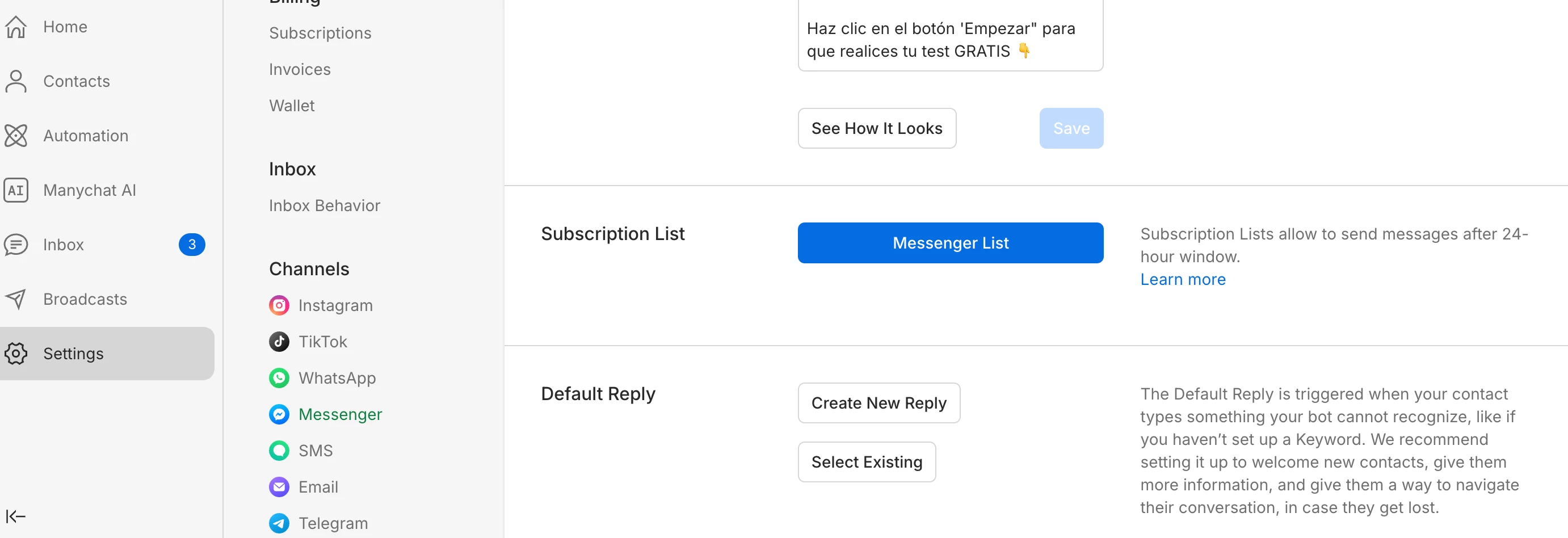This screenshot has width=1568, height=538.
Task: Open Contacts via the person icon
Action: coord(16,81)
